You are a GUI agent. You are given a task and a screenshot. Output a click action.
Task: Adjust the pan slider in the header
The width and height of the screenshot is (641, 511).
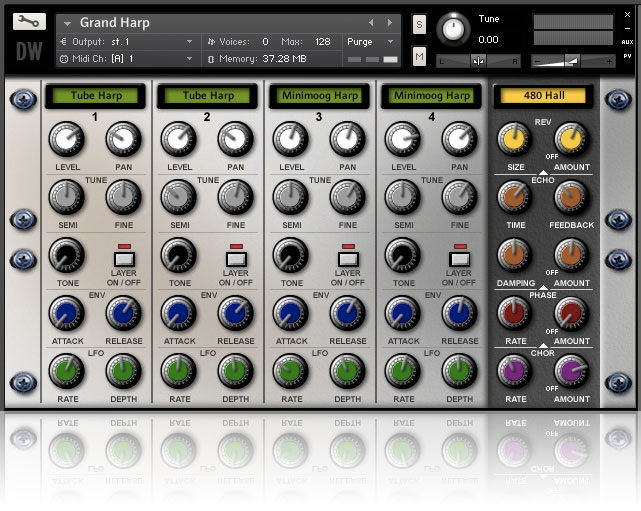[x=478, y=60]
